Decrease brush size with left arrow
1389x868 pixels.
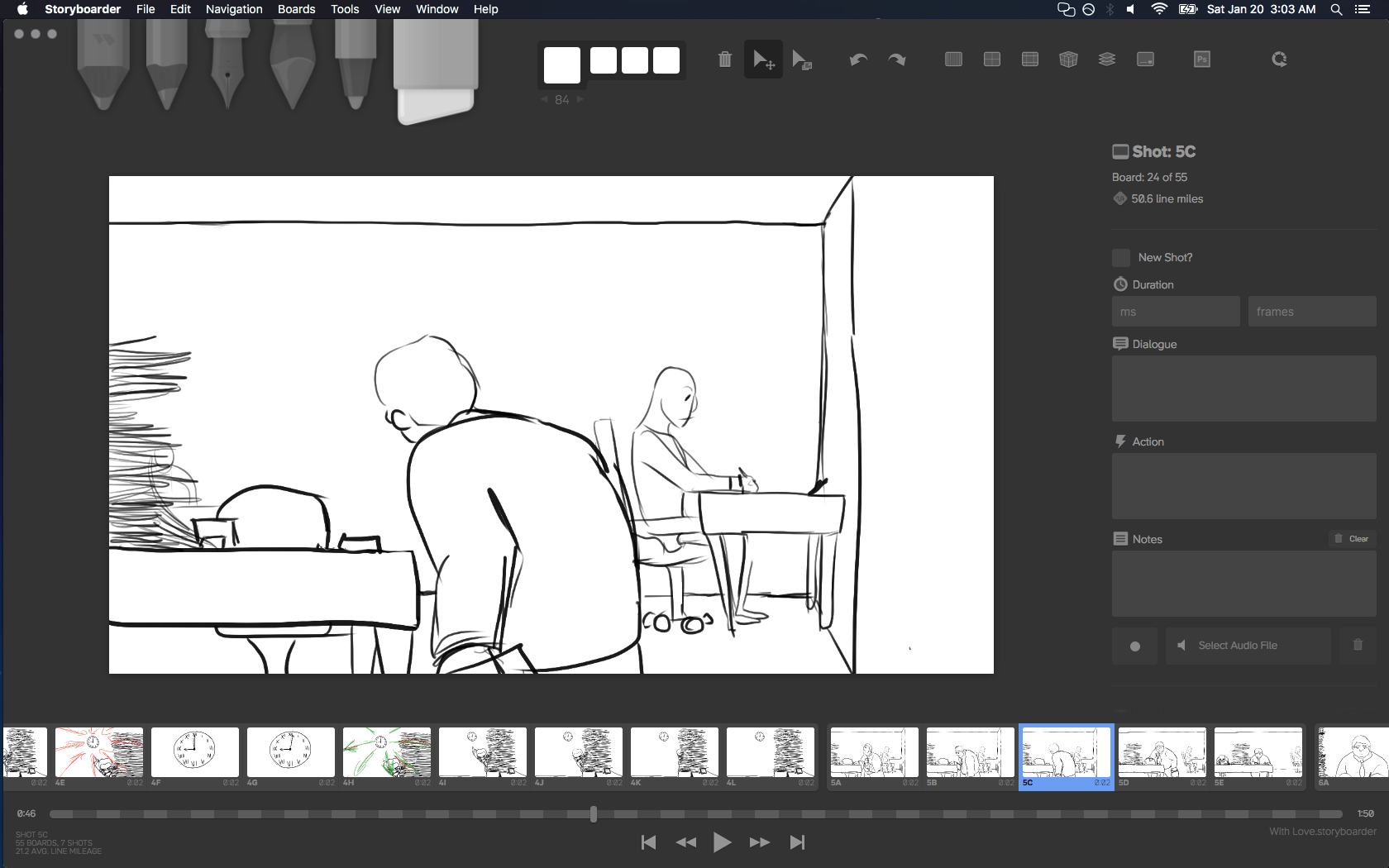click(x=544, y=99)
